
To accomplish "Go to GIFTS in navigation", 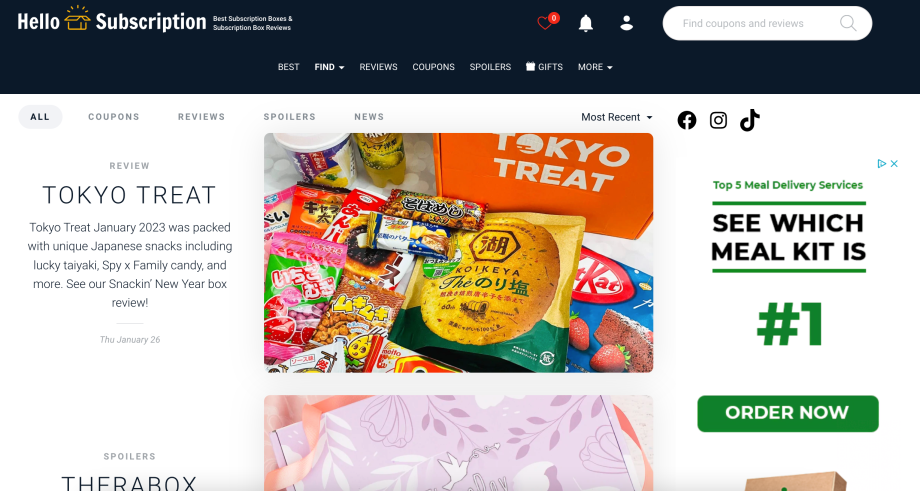I will pyautogui.click(x=544, y=67).
